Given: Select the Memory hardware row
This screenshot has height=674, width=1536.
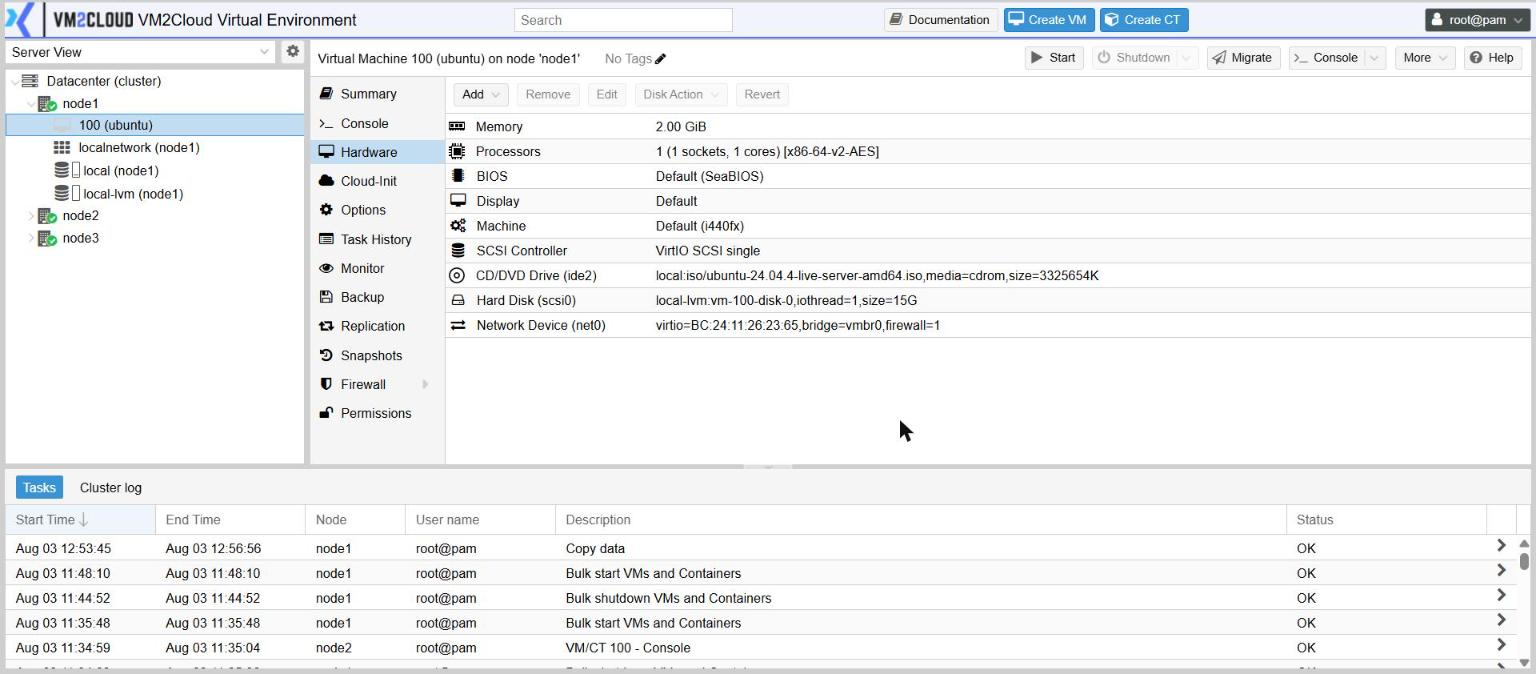Looking at the screenshot, I should coord(988,127).
